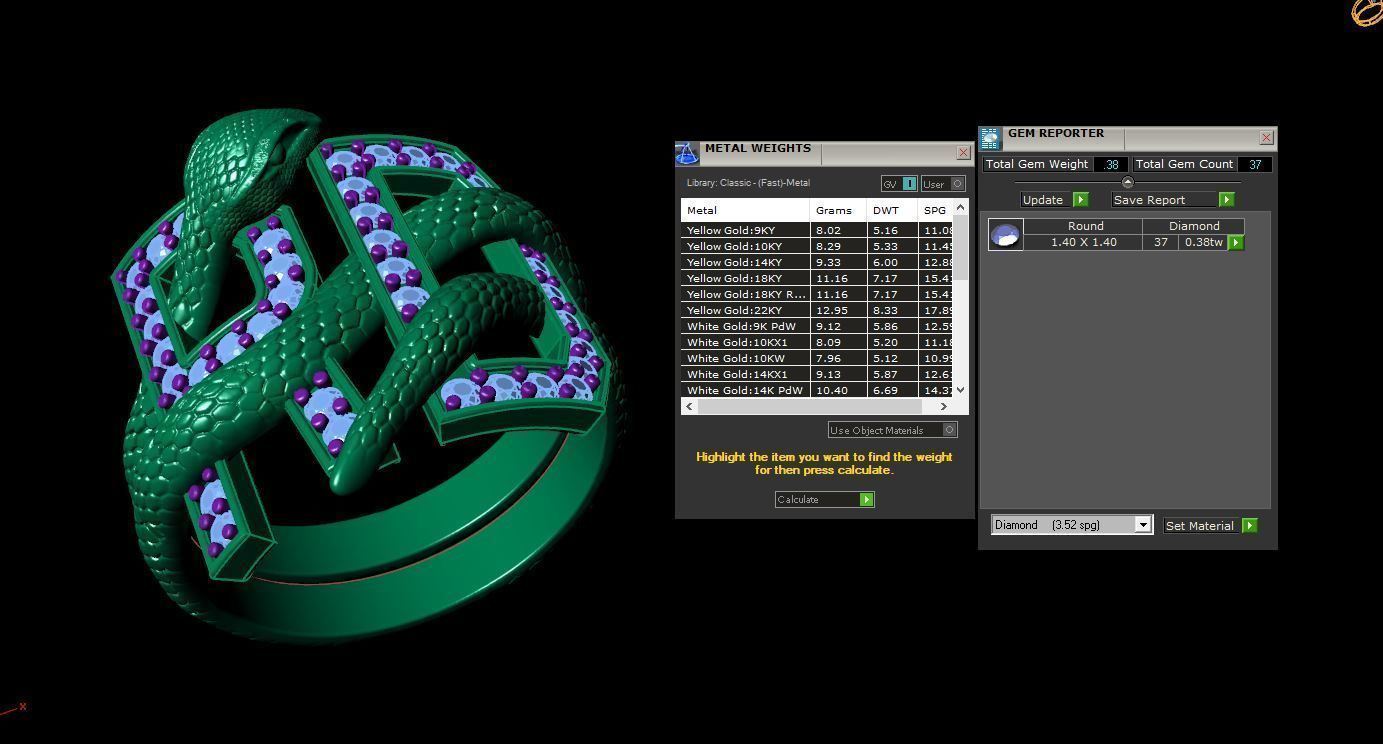Click the Metal Weights panel icon
This screenshot has height=744, width=1383.
click(687, 153)
